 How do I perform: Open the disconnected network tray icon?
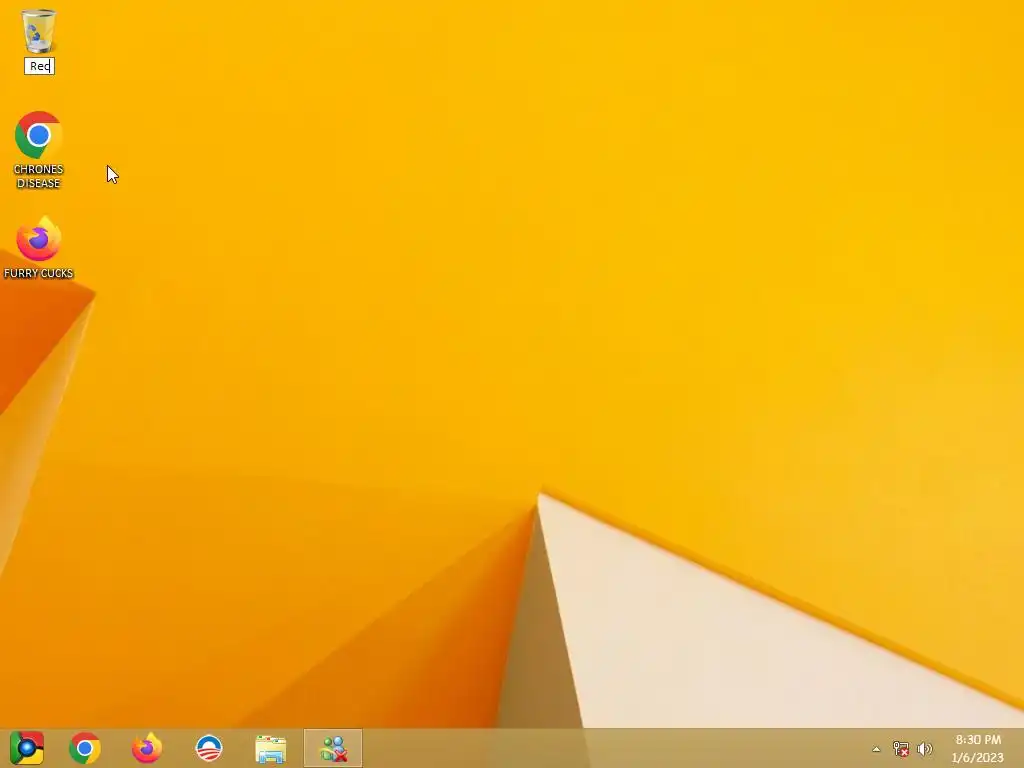[901, 749]
